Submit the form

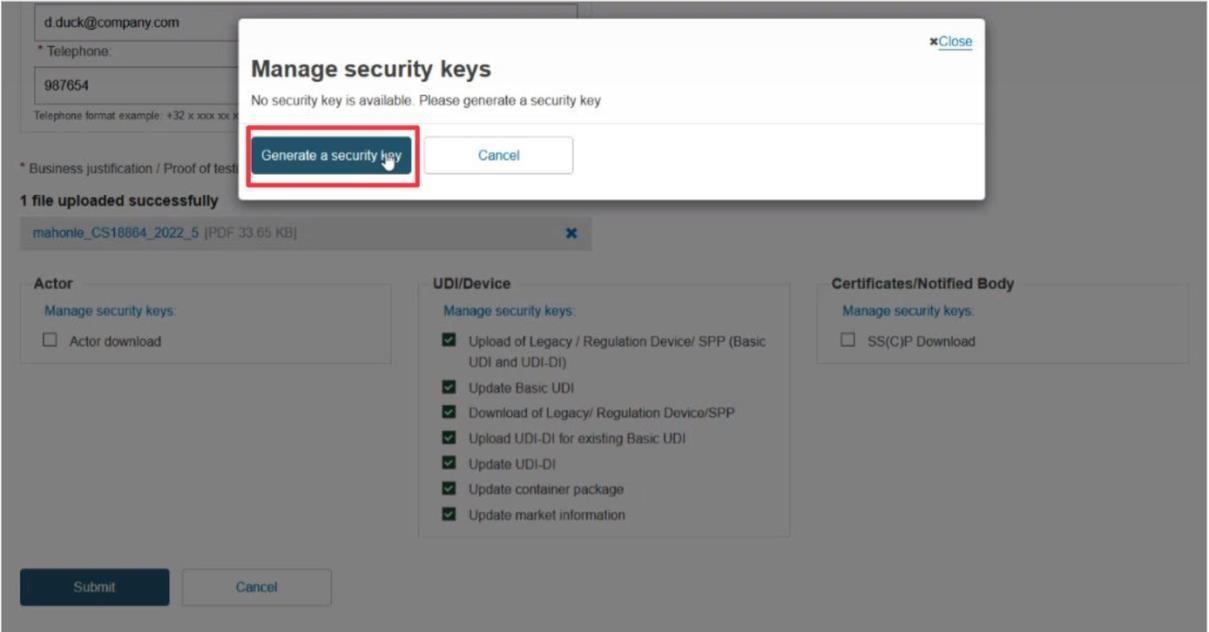coord(95,587)
